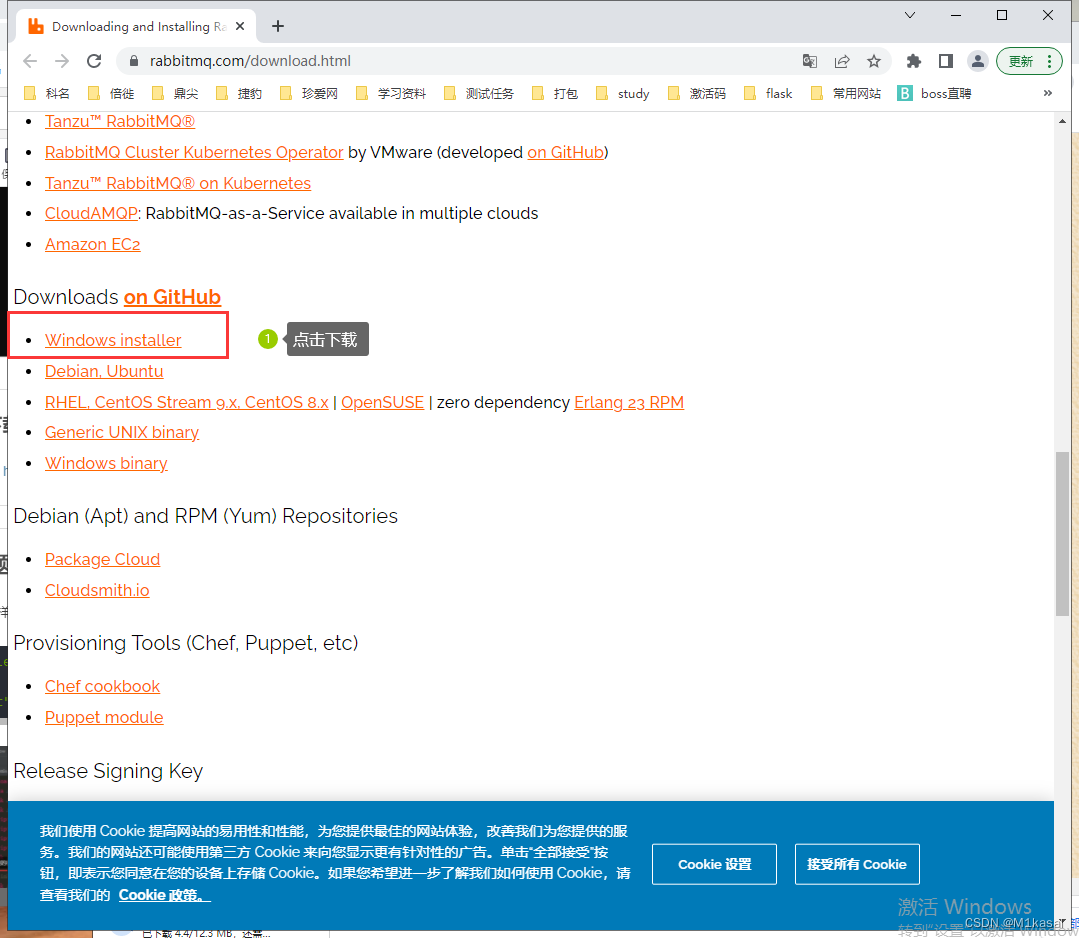Open RabbitMQ Cluster Kubernetes Operator link

[194, 152]
